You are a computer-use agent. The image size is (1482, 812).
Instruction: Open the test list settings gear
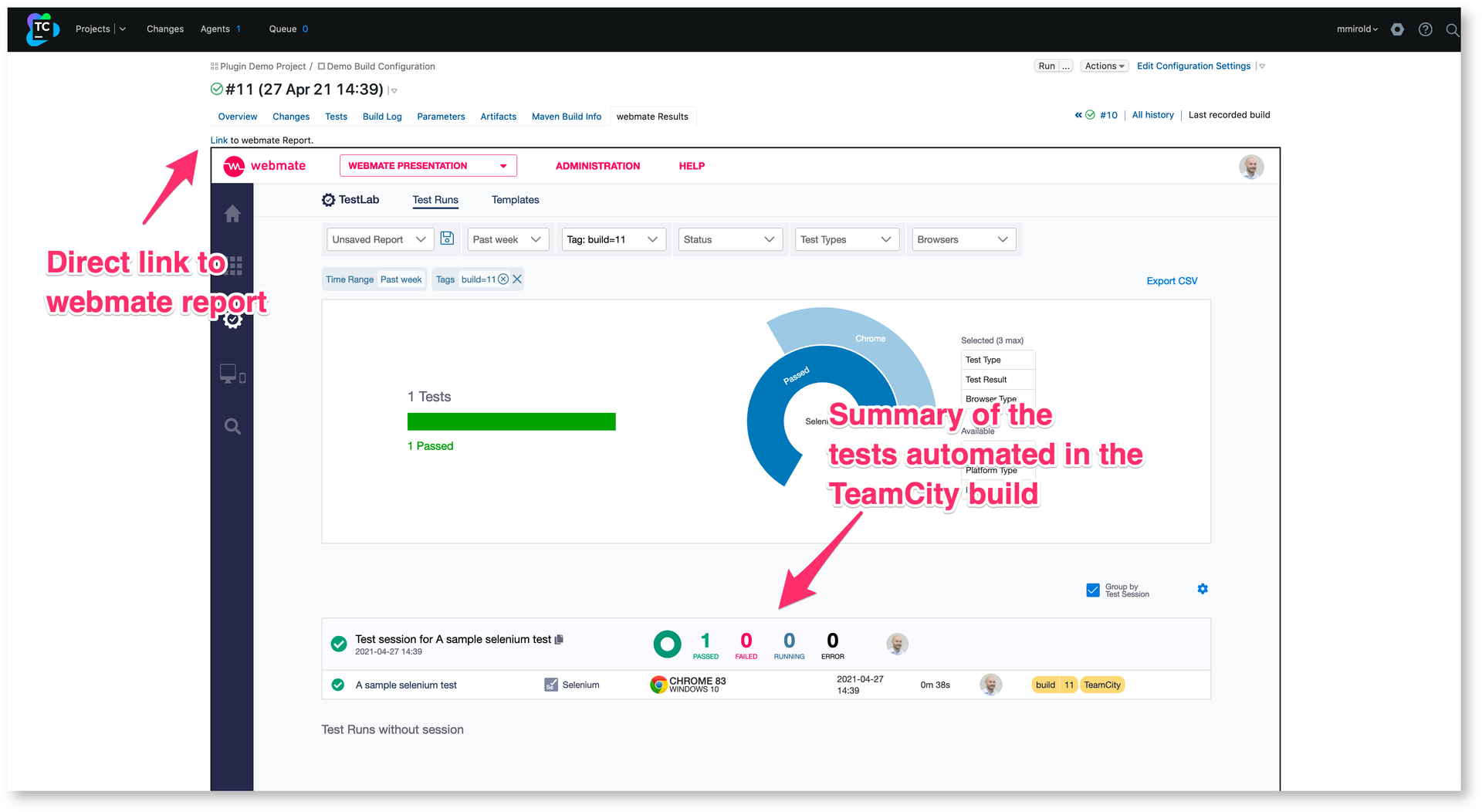[1203, 589]
